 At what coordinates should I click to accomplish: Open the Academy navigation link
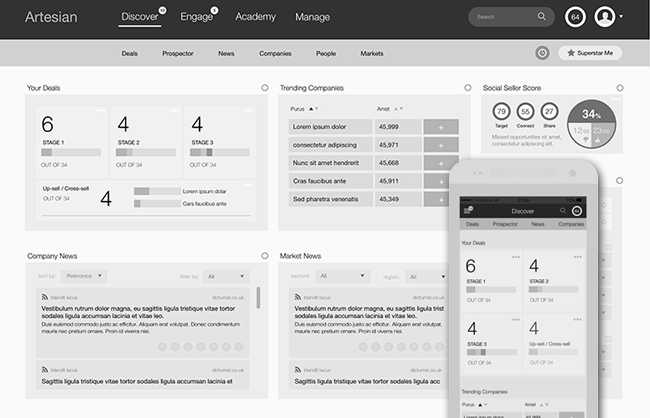[x=255, y=17]
